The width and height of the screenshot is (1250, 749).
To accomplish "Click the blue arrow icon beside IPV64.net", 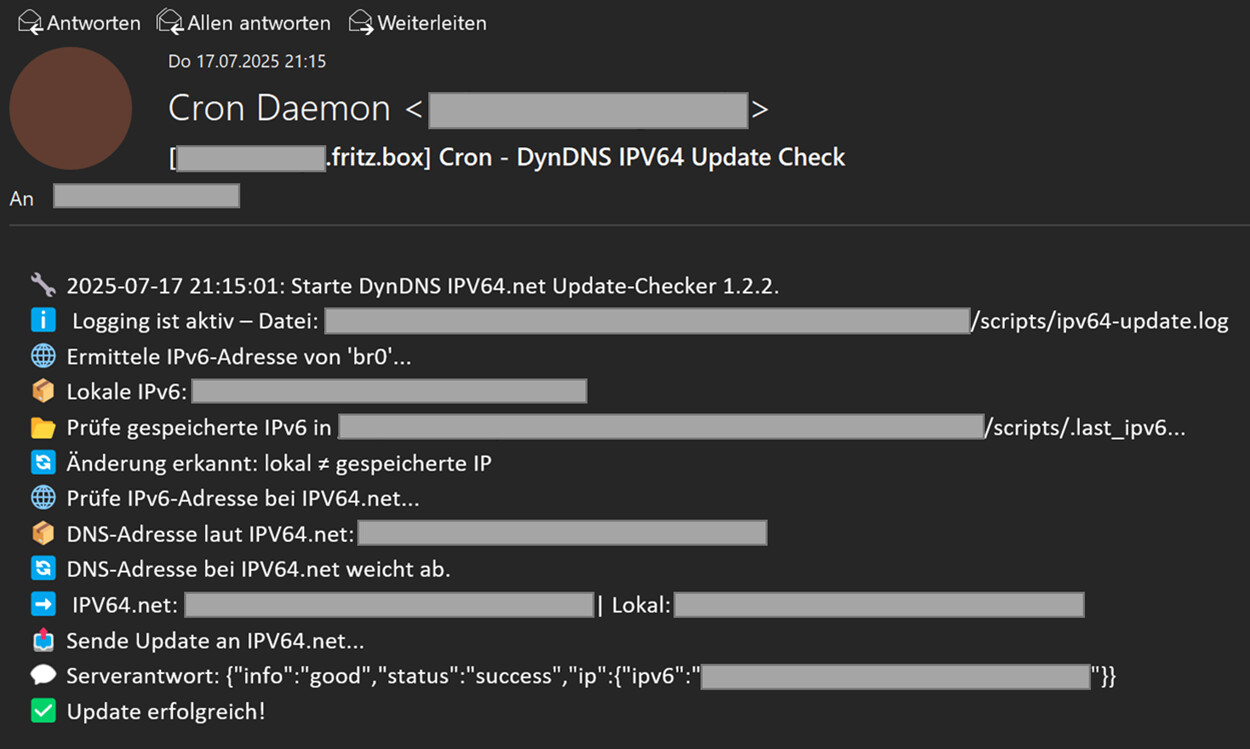I will point(43,605).
